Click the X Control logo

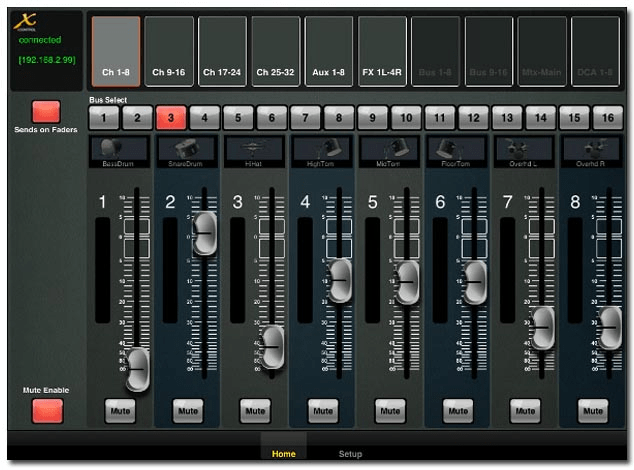(x=25, y=22)
